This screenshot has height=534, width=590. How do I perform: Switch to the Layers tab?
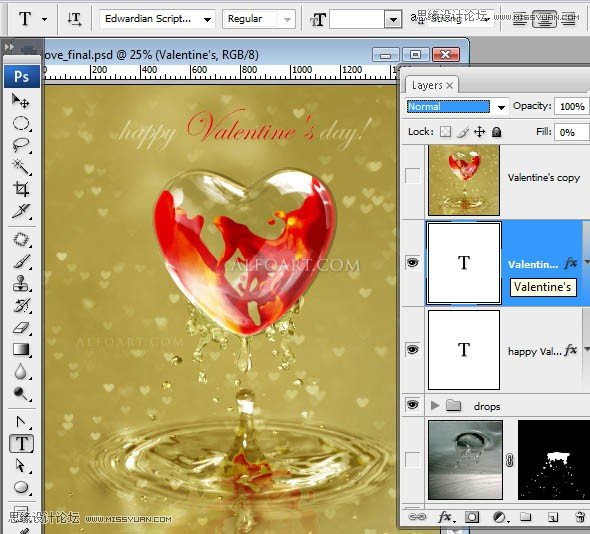[427, 85]
